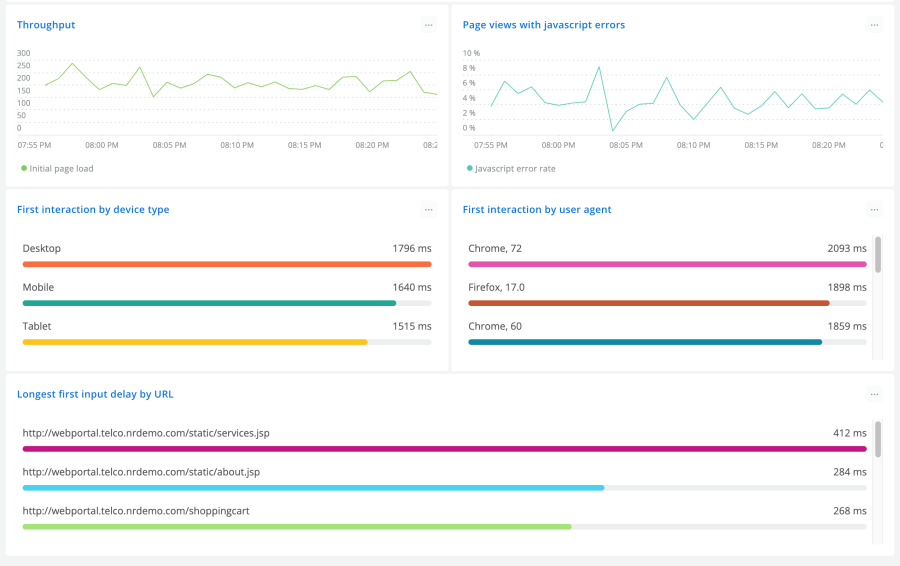
Task: Open ellipsis menu for First interaction by user agent
Action: point(874,210)
